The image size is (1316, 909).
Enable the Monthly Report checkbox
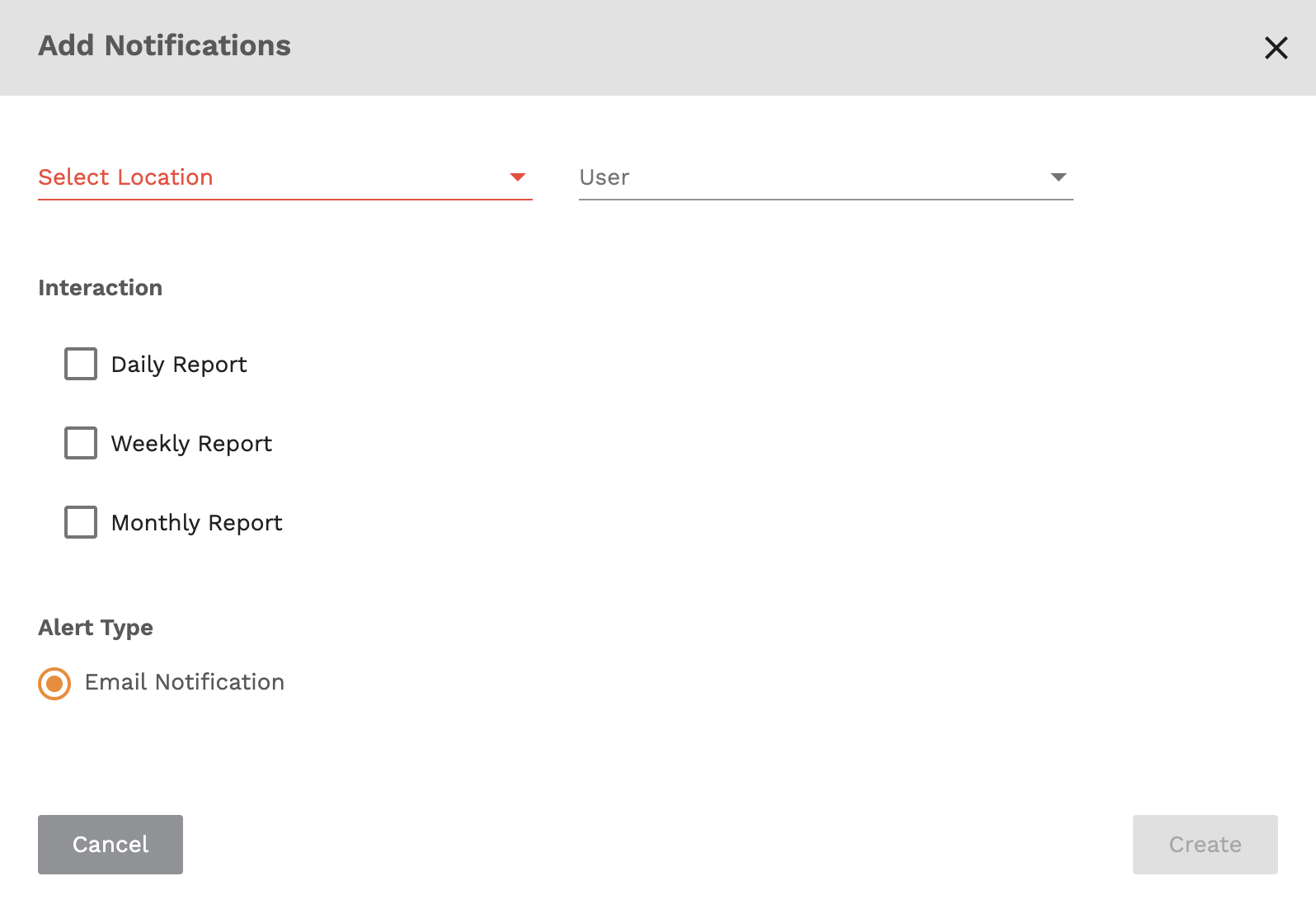pyautogui.click(x=81, y=522)
